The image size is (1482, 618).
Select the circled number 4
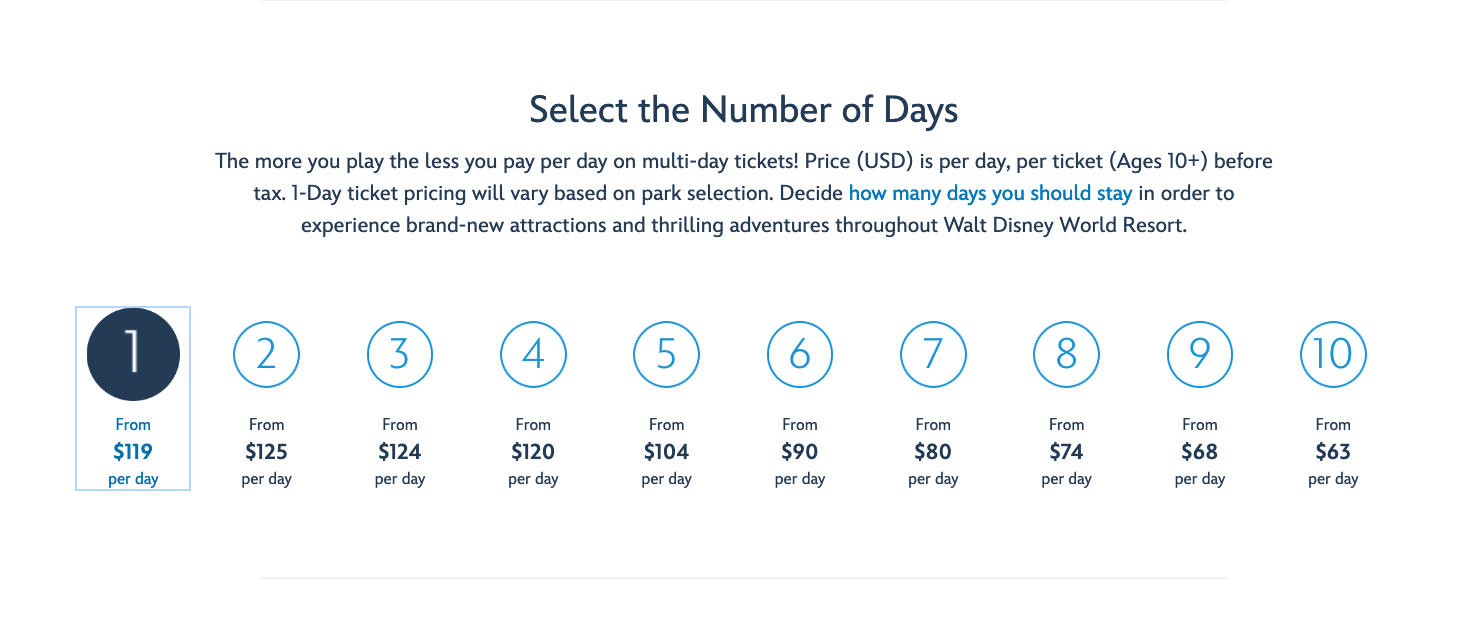pyautogui.click(x=533, y=354)
